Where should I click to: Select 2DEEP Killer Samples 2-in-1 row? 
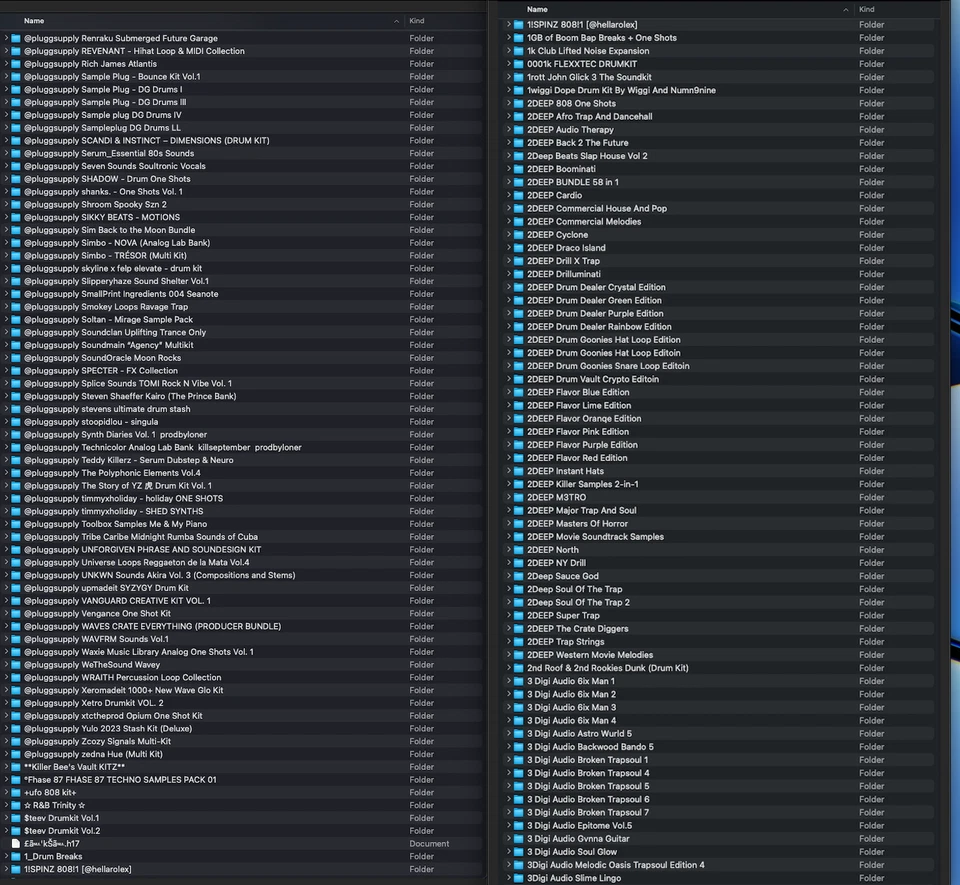click(718, 484)
